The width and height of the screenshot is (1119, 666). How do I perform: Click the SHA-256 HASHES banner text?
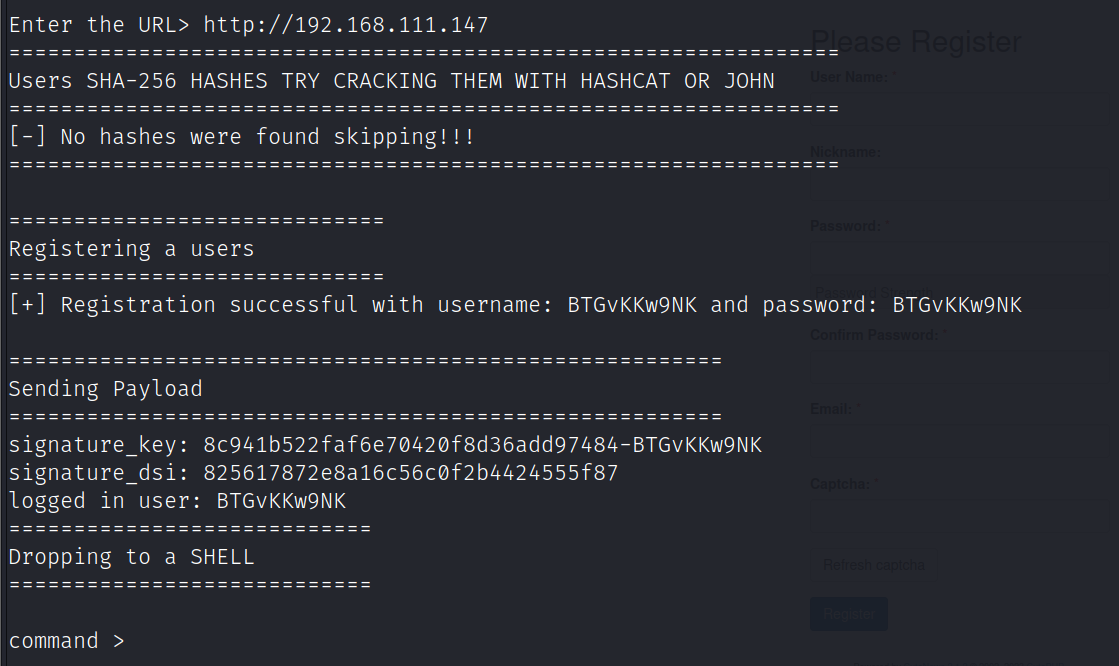click(390, 80)
